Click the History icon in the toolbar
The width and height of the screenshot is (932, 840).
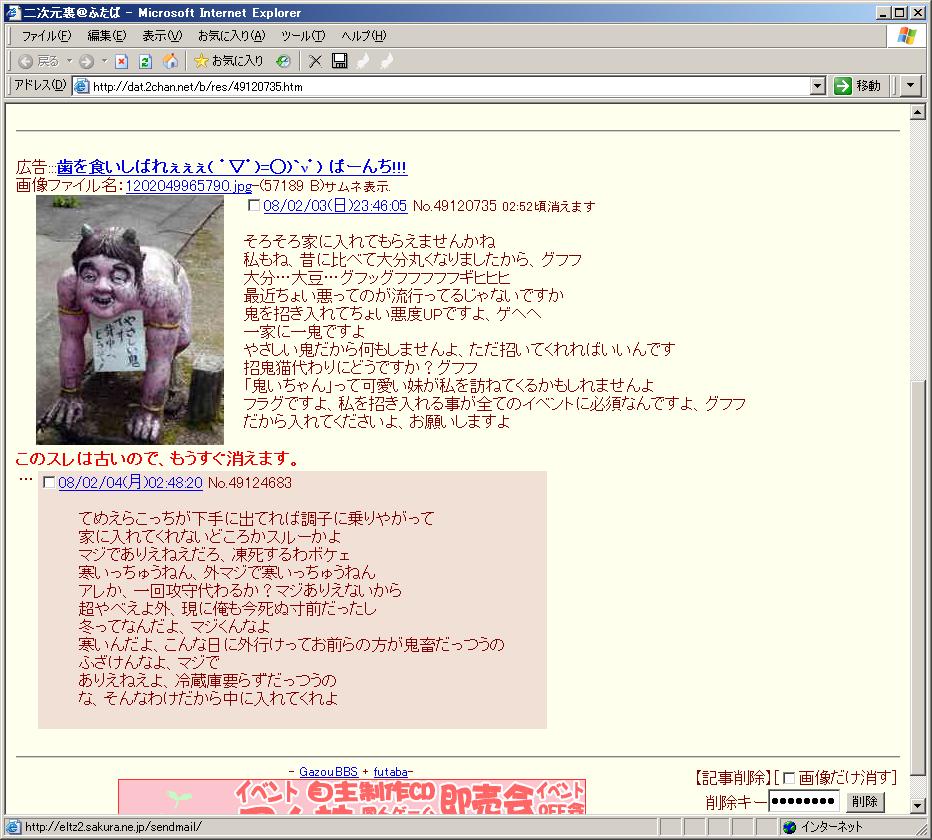pyautogui.click(x=283, y=61)
